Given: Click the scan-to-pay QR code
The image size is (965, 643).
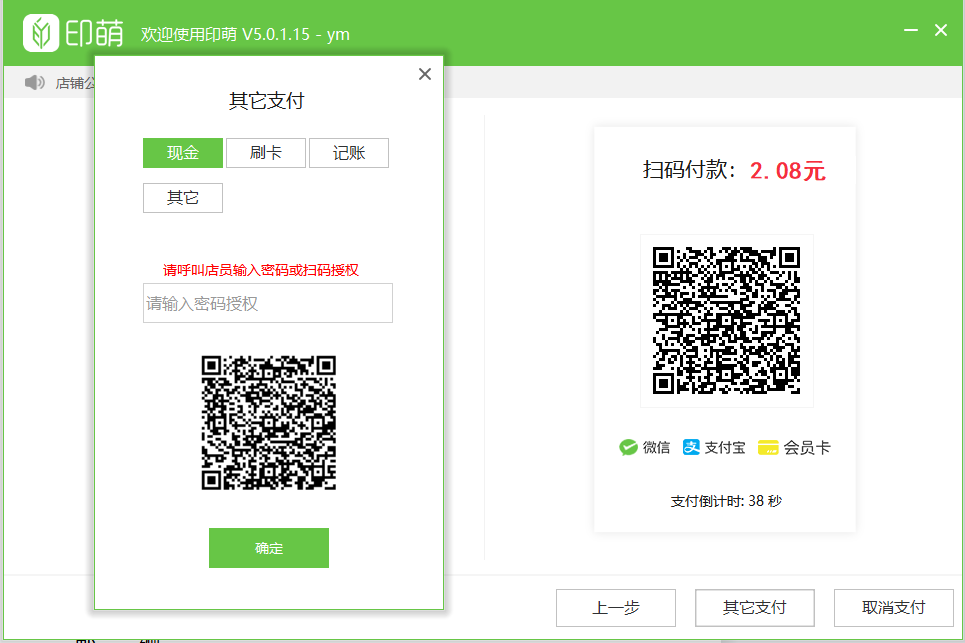Looking at the screenshot, I should click(x=726, y=321).
